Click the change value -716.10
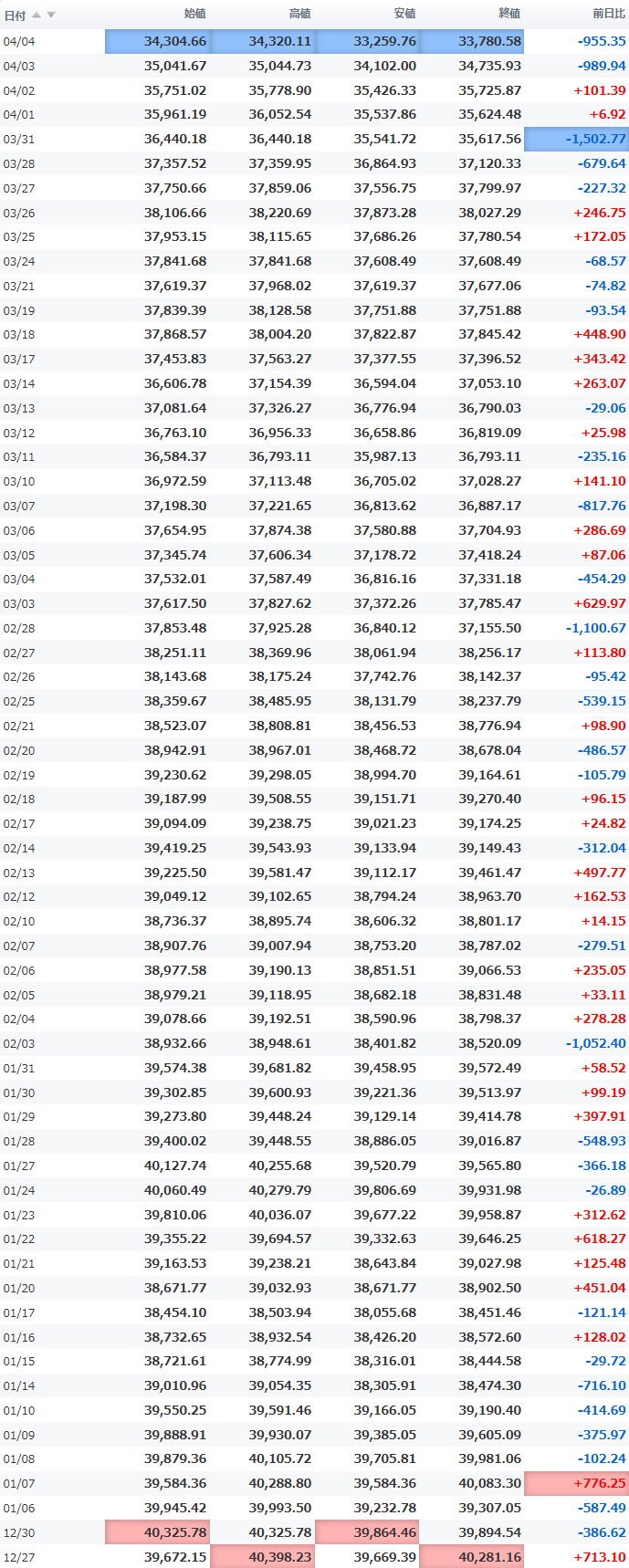 [x=602, y=1385]
